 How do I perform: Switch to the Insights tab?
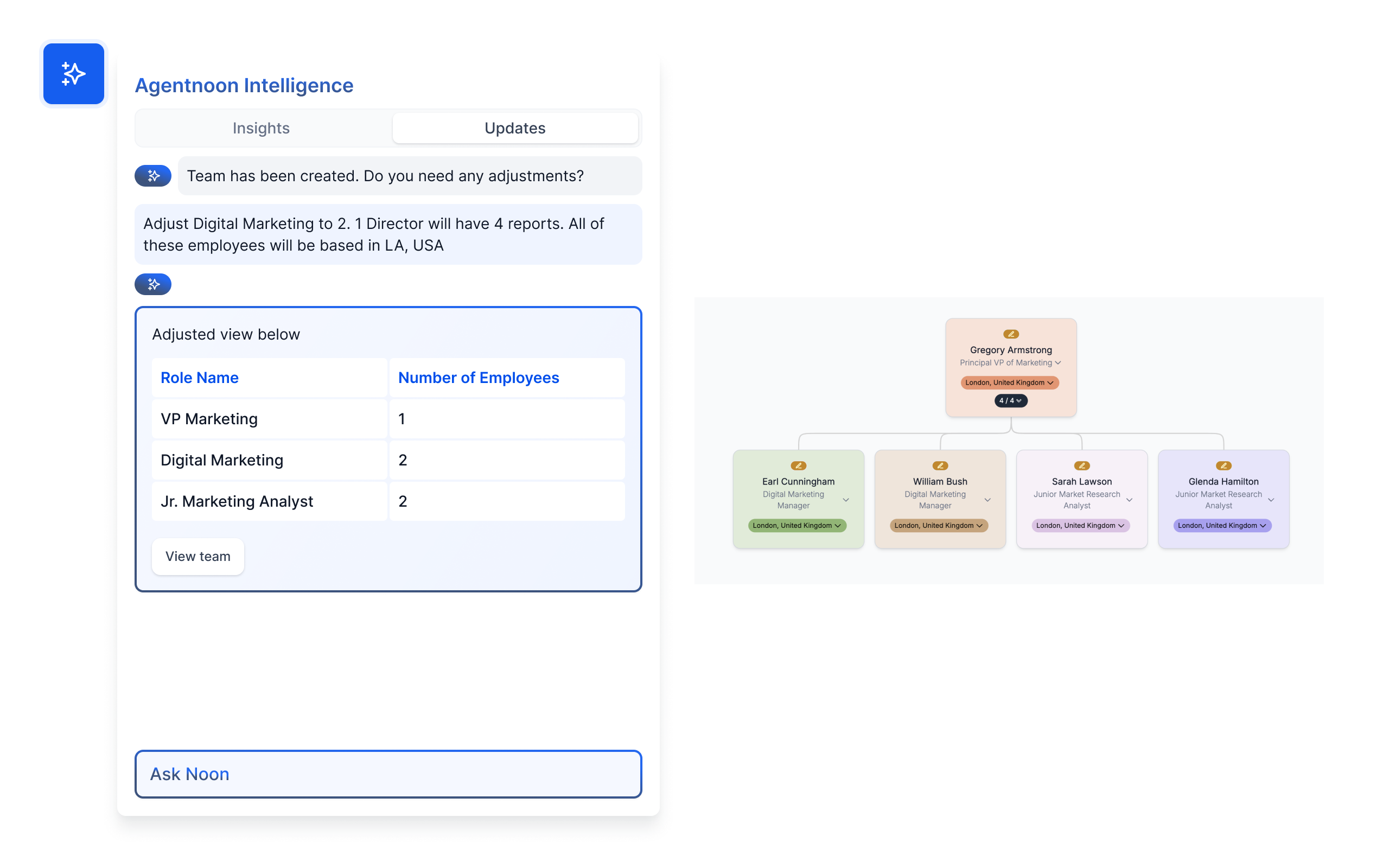coord(261,127)
